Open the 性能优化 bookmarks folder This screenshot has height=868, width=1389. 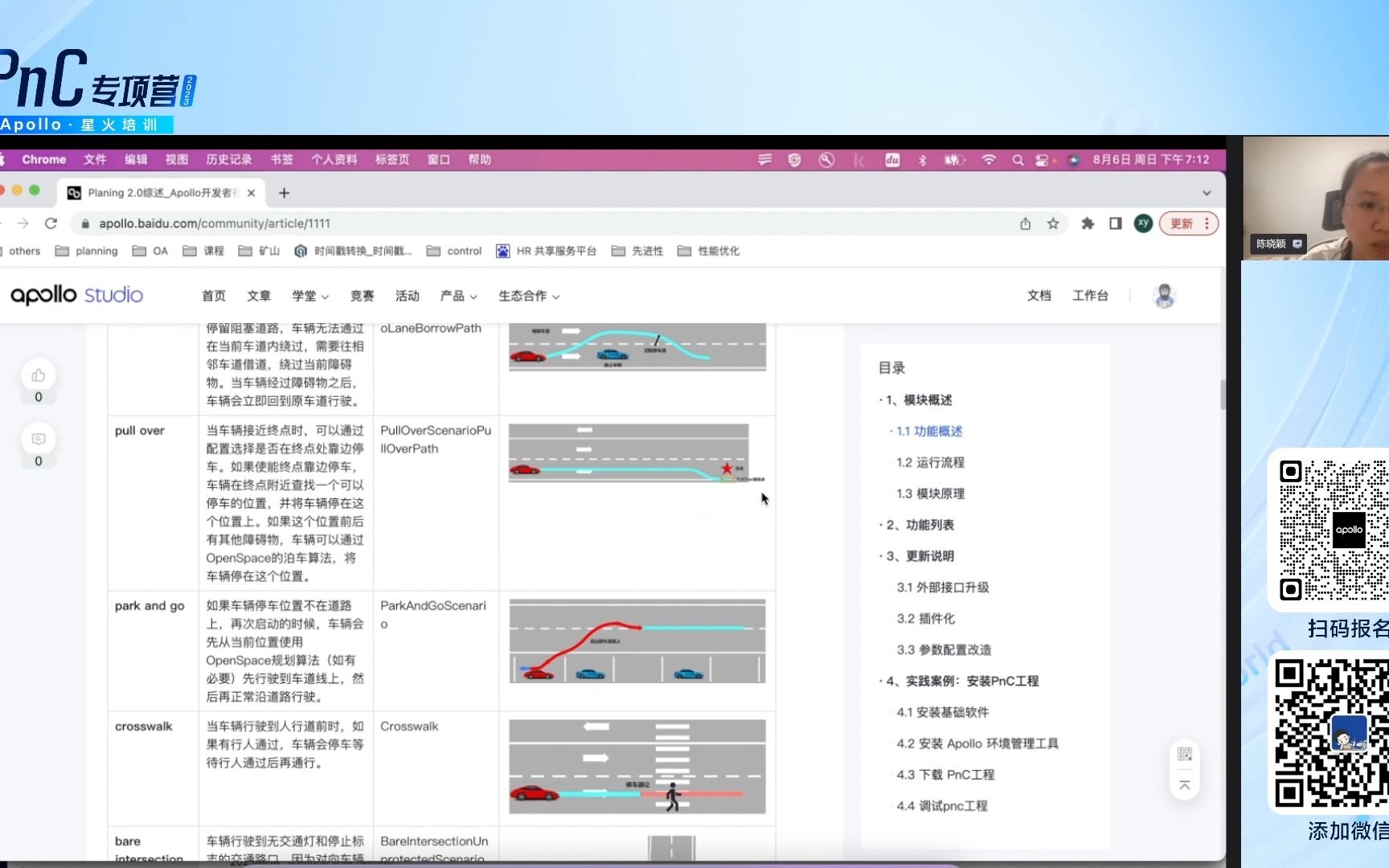708,251
